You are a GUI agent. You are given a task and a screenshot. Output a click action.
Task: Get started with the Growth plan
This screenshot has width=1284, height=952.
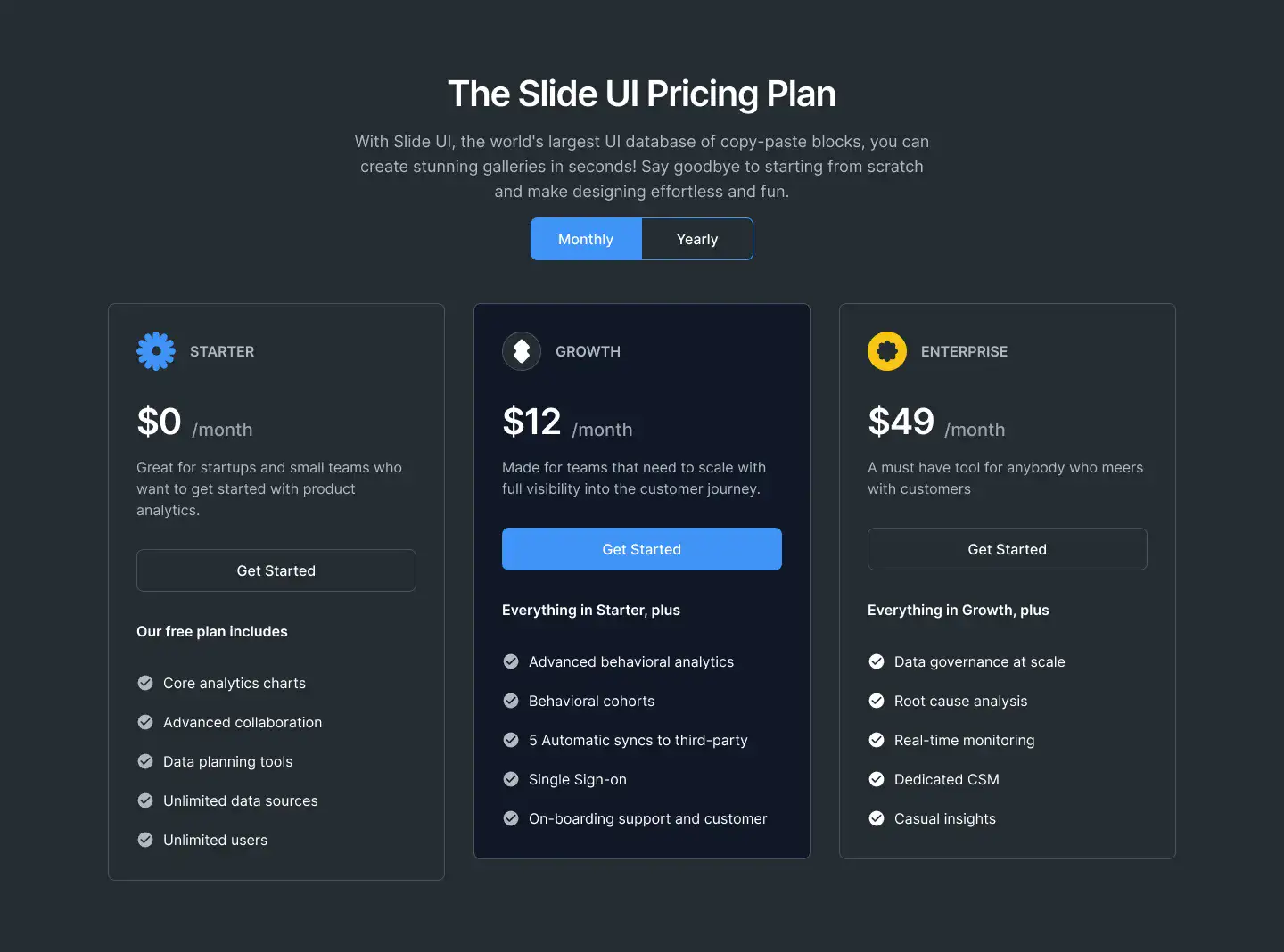(642, 549)
